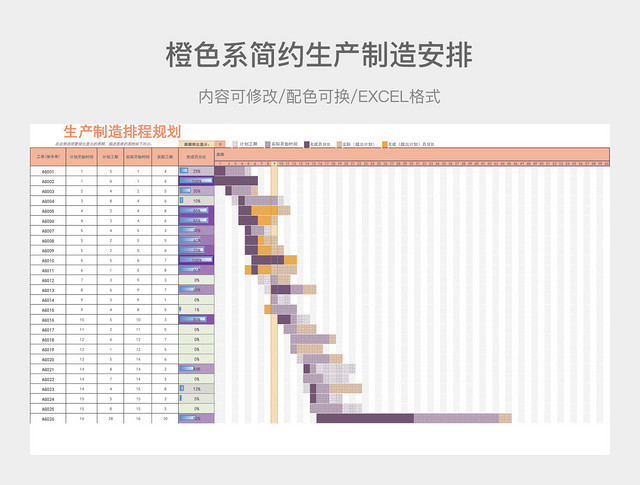
Task: Click the progress bar in row A0005
Action: 196,211
